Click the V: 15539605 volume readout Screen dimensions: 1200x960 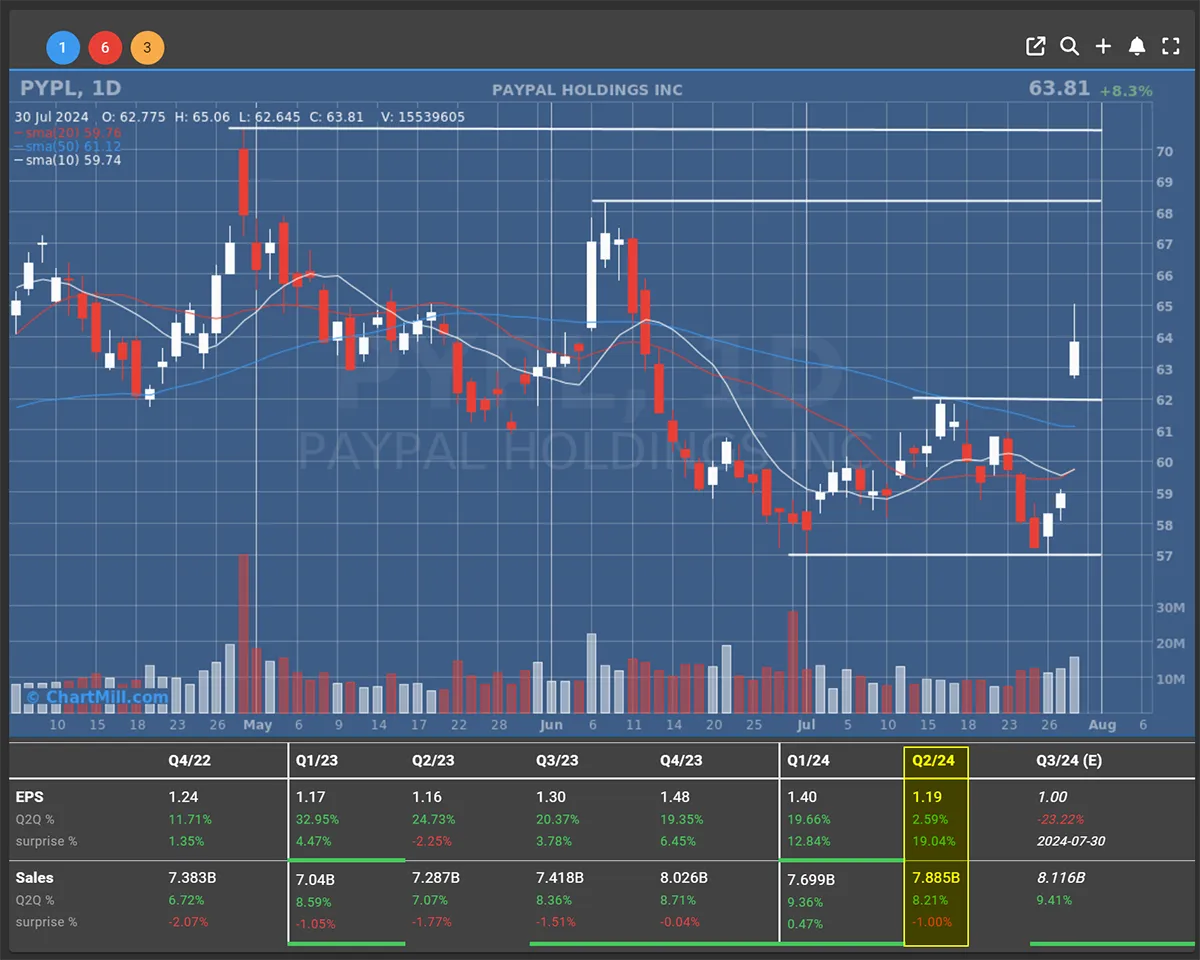coord(423,117)
